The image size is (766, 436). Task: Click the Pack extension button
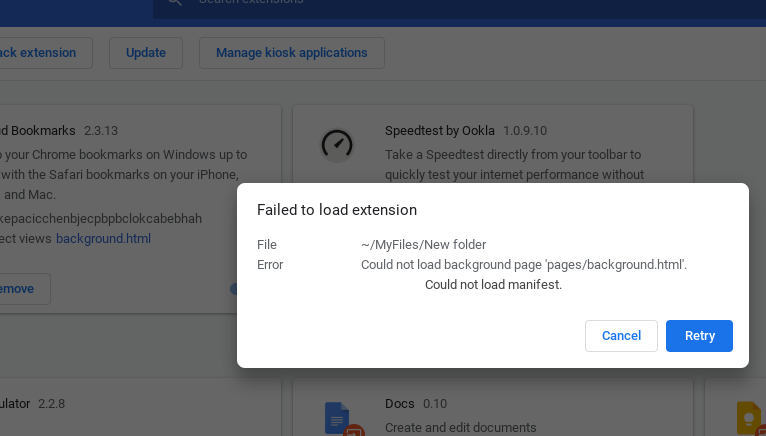click(40, 53)
